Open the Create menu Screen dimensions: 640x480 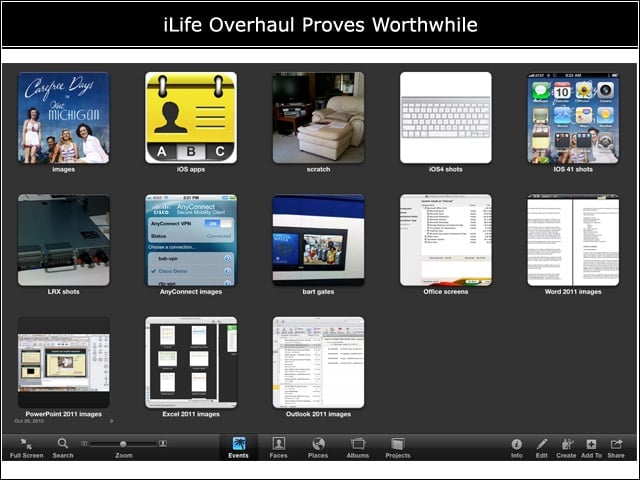(567, 448)
